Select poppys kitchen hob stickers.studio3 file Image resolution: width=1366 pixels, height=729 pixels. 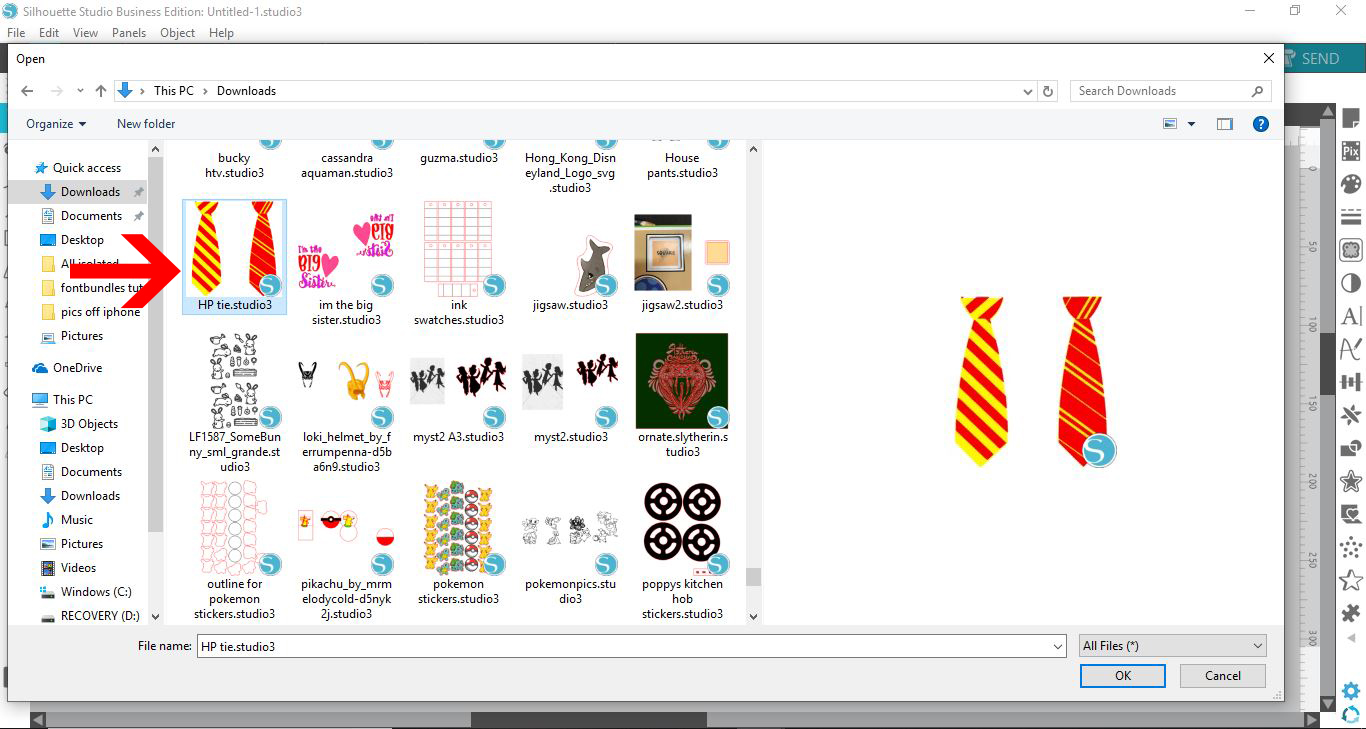click(x=682, y=551)
